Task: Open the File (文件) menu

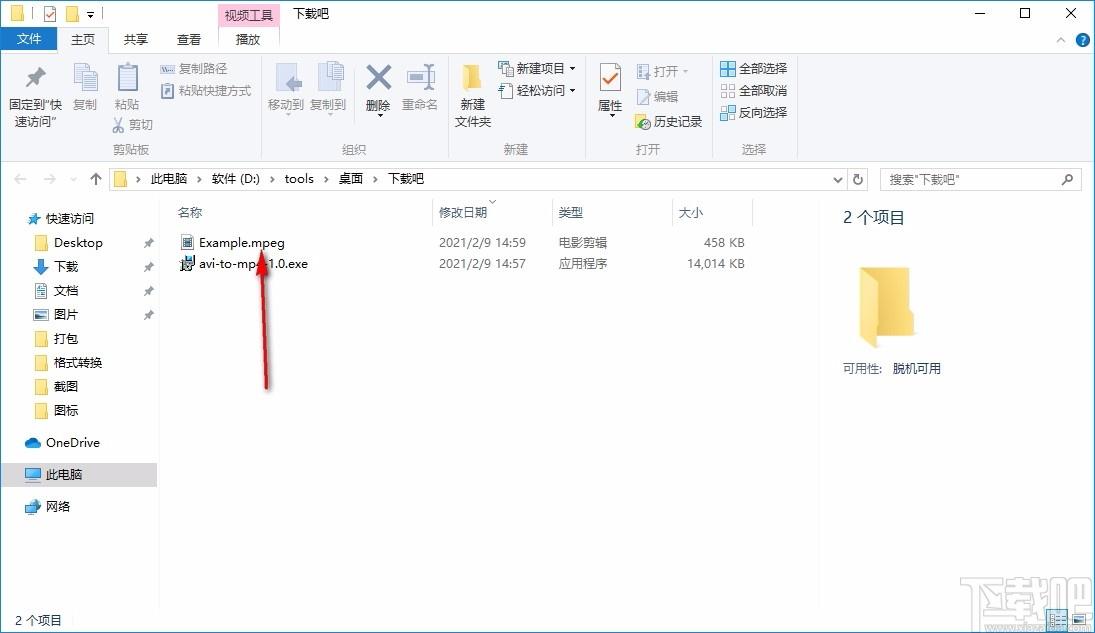Action: tap(29, 38)
